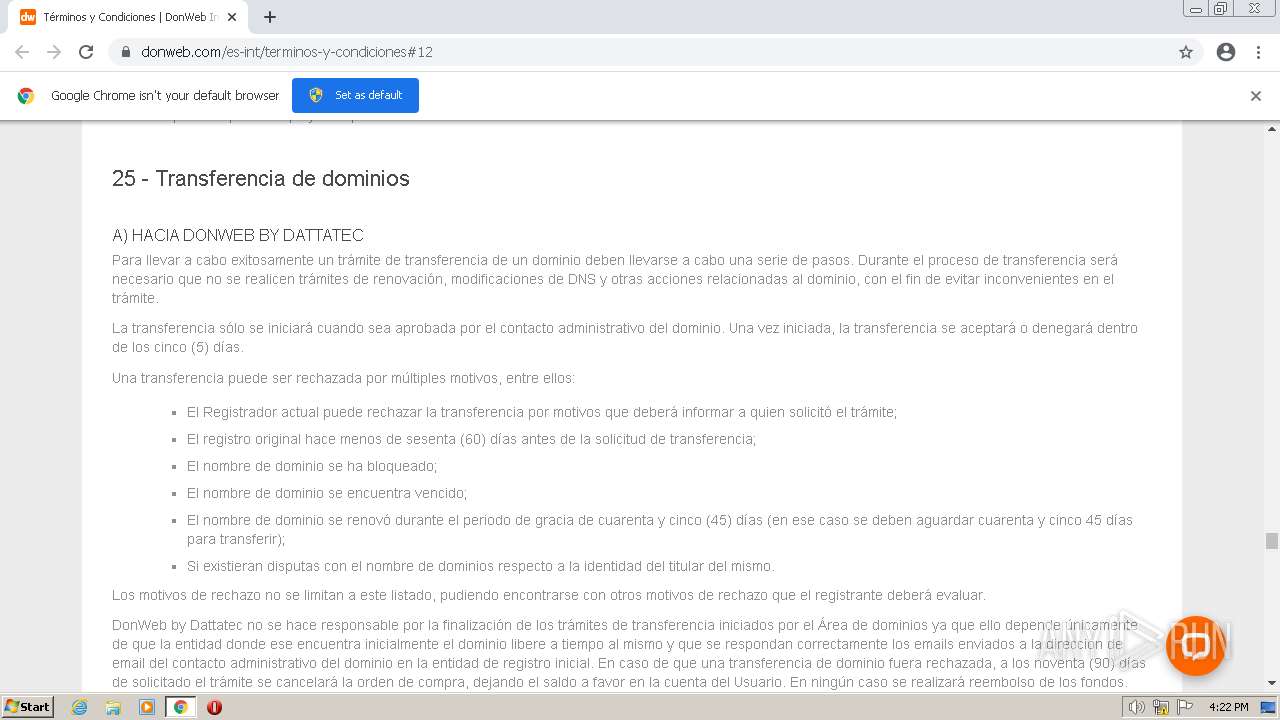Screen dimensions: 1280x720
Task: Launch Internet Explorer from the taskbar
Action: coord(80,707)
